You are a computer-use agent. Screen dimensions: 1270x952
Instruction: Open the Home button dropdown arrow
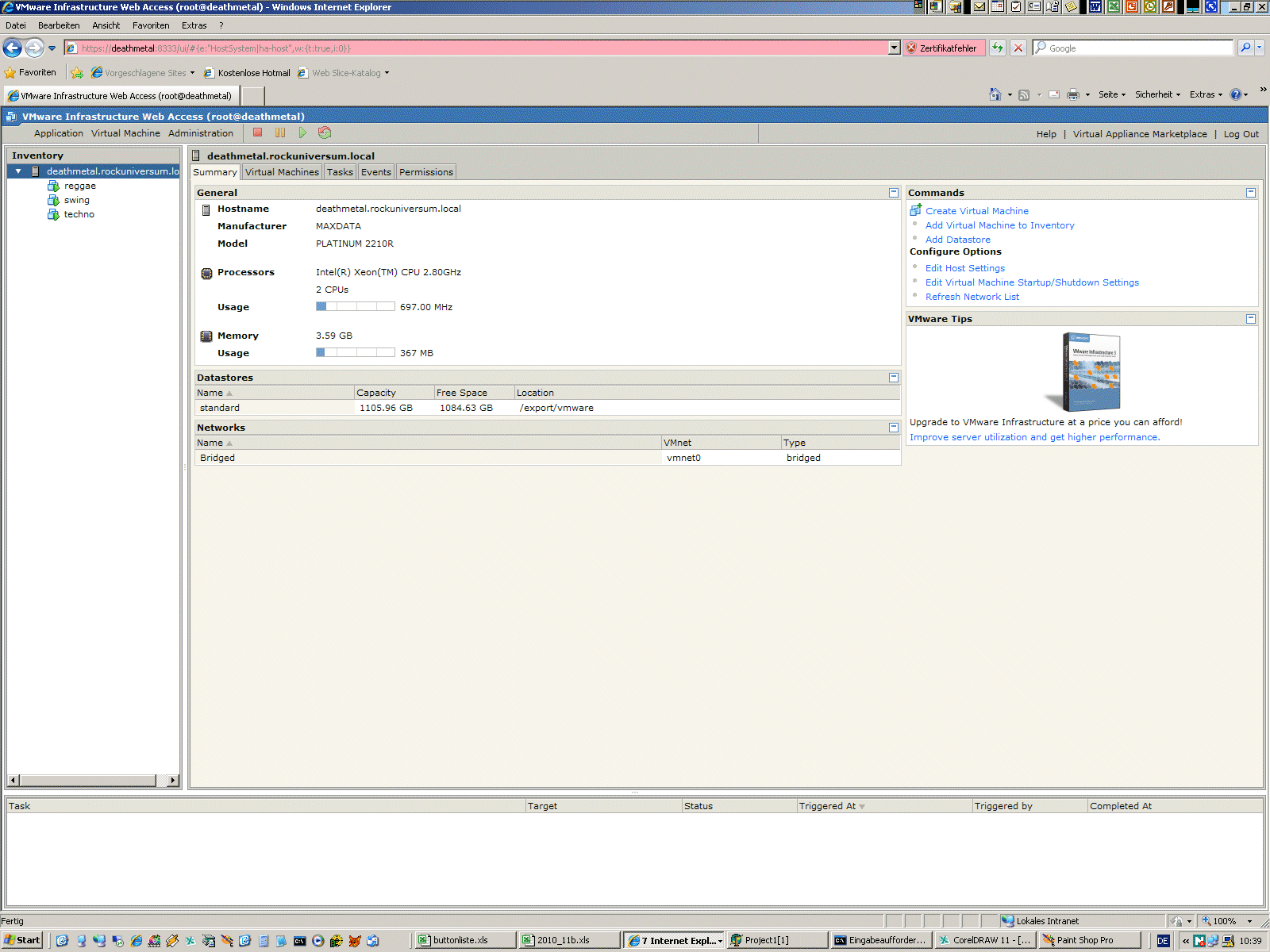point(1010,95)
